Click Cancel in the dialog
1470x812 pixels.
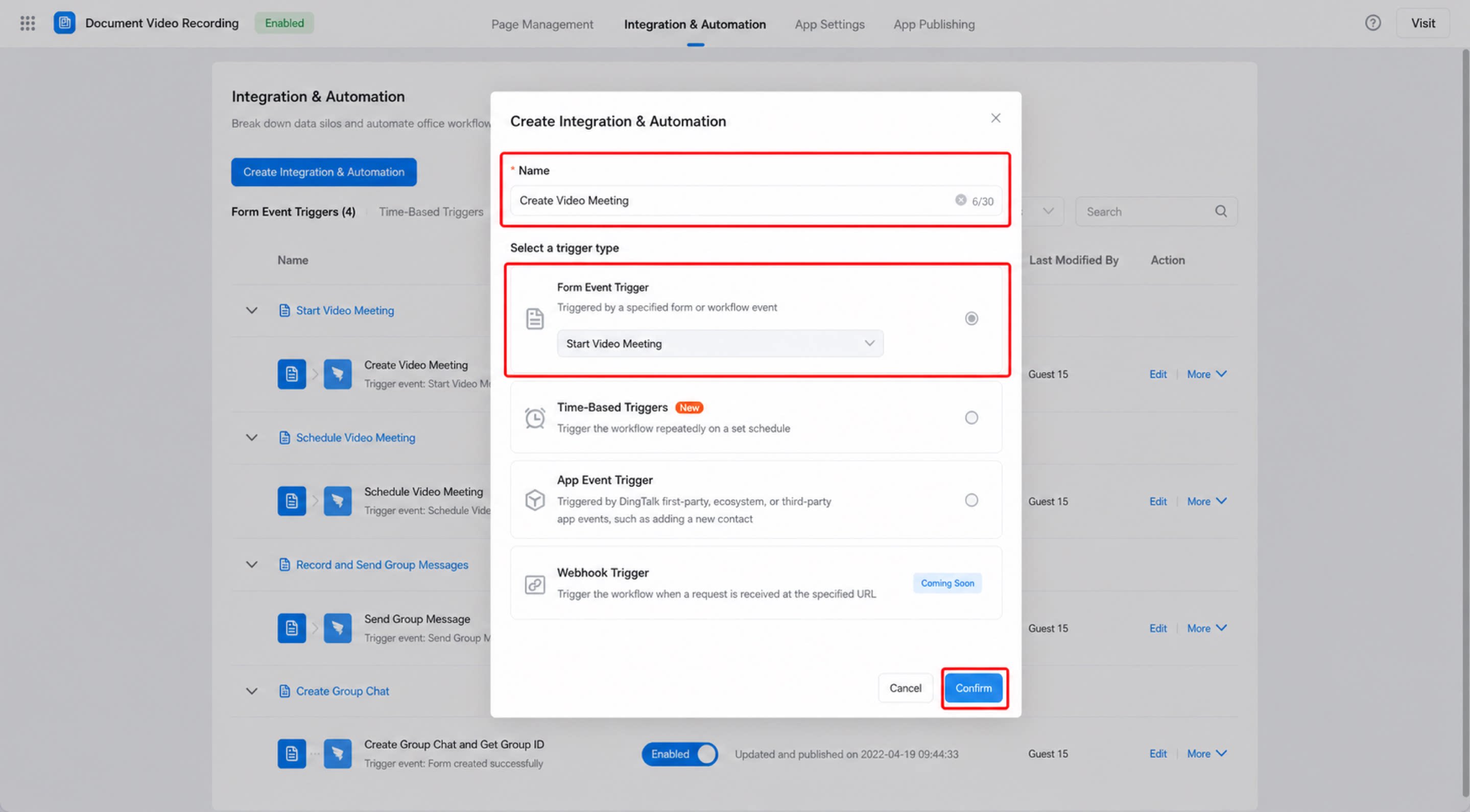click(x=905, y=688)
